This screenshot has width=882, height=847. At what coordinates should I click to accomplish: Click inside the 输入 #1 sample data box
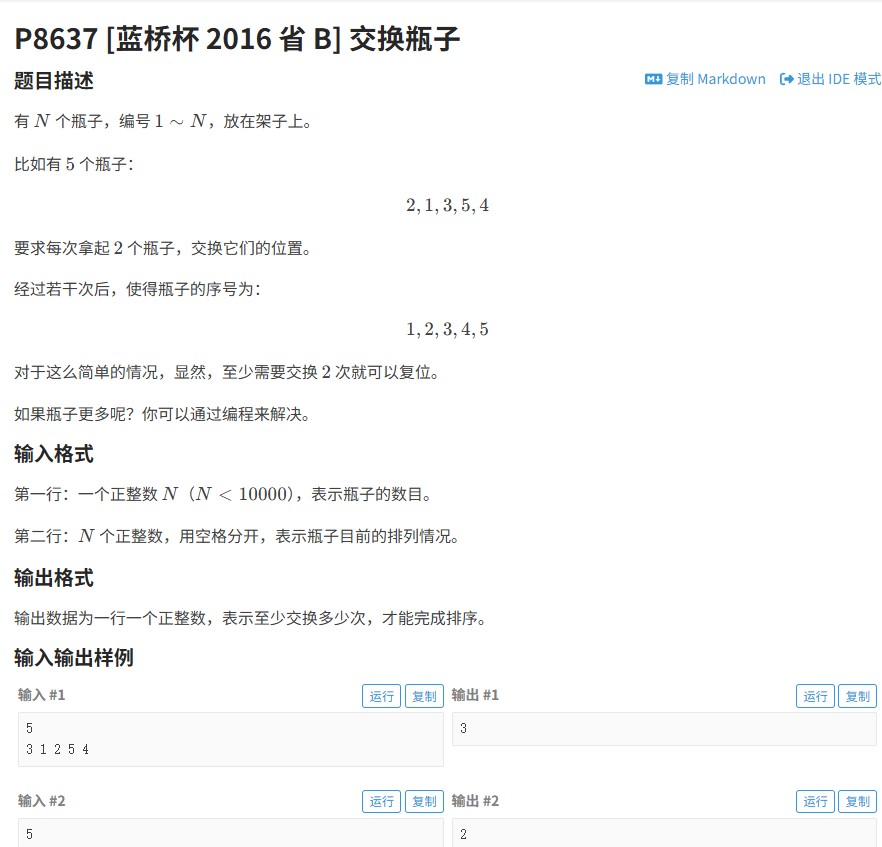coord(230,739)
